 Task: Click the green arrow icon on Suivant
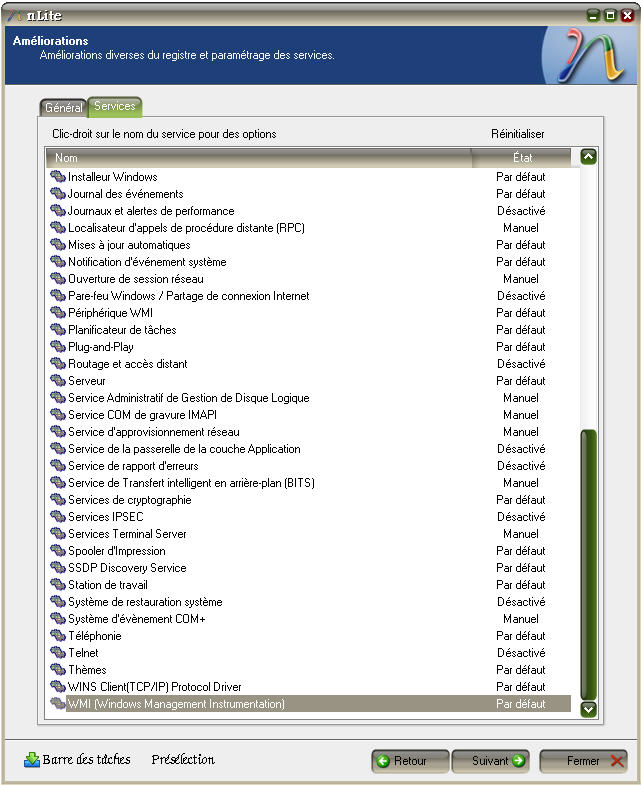[x=518, y=760]
